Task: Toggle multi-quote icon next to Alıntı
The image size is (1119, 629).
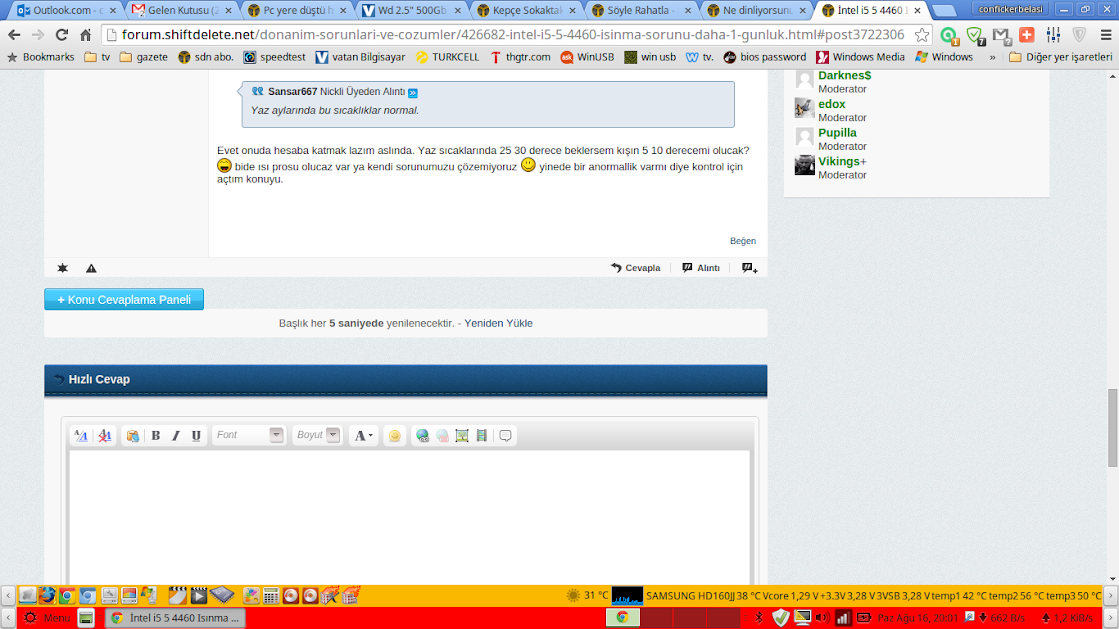Action: point(749,268)
